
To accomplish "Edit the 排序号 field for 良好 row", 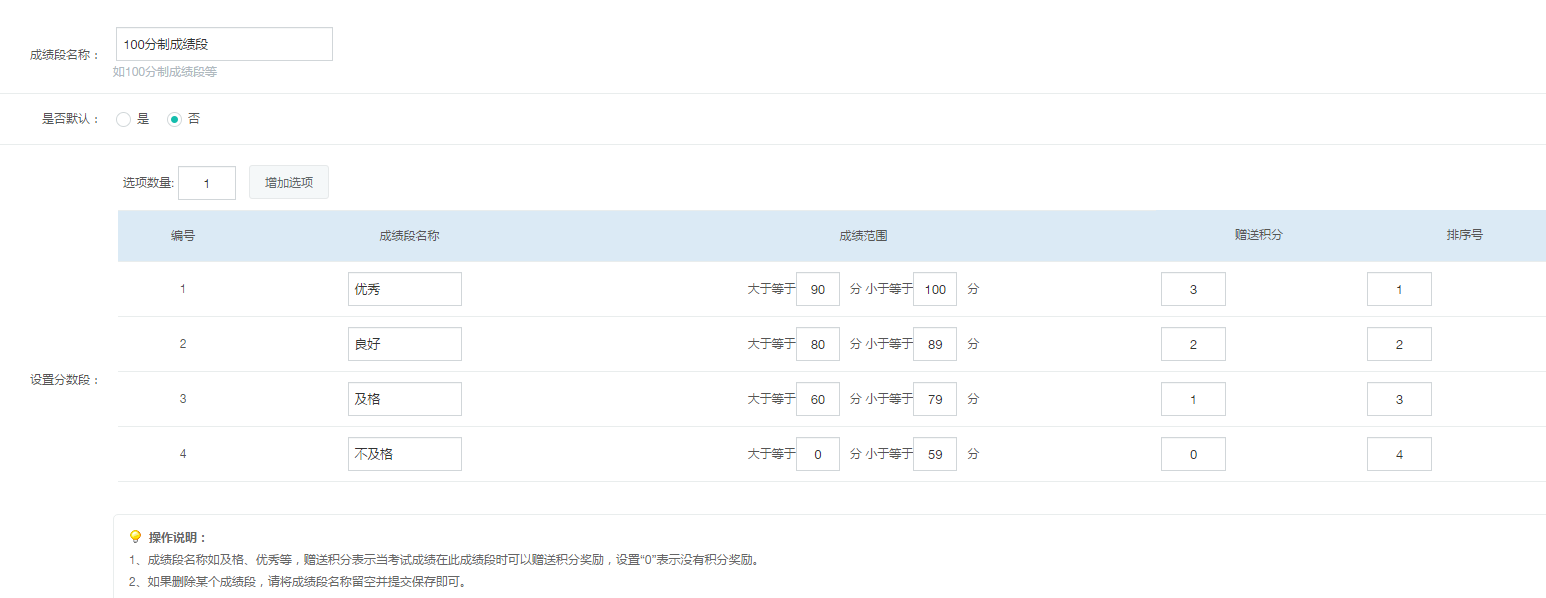I will [x=1399, y=344].
